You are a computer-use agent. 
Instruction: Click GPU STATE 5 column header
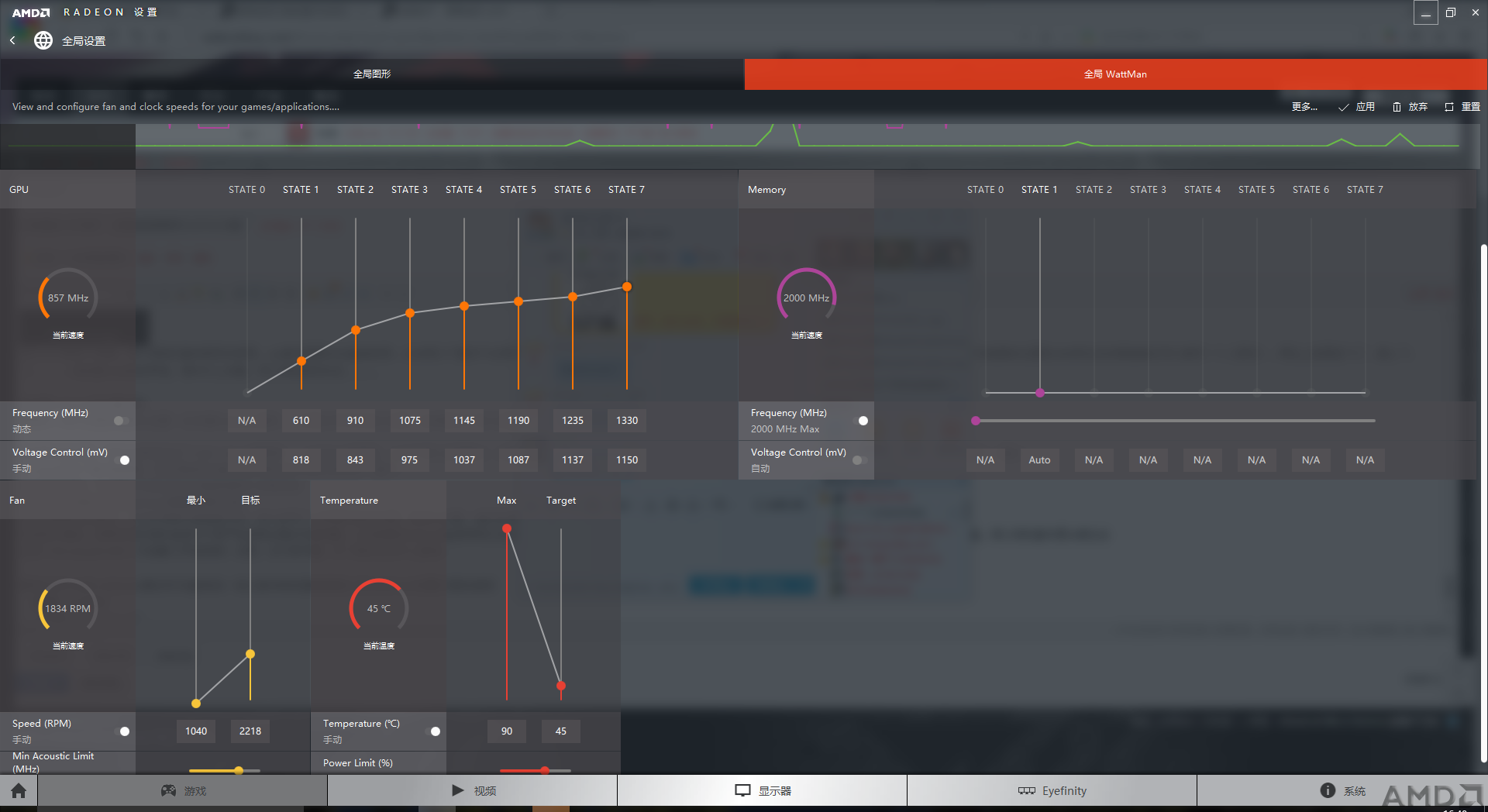[x=518, y=190]
